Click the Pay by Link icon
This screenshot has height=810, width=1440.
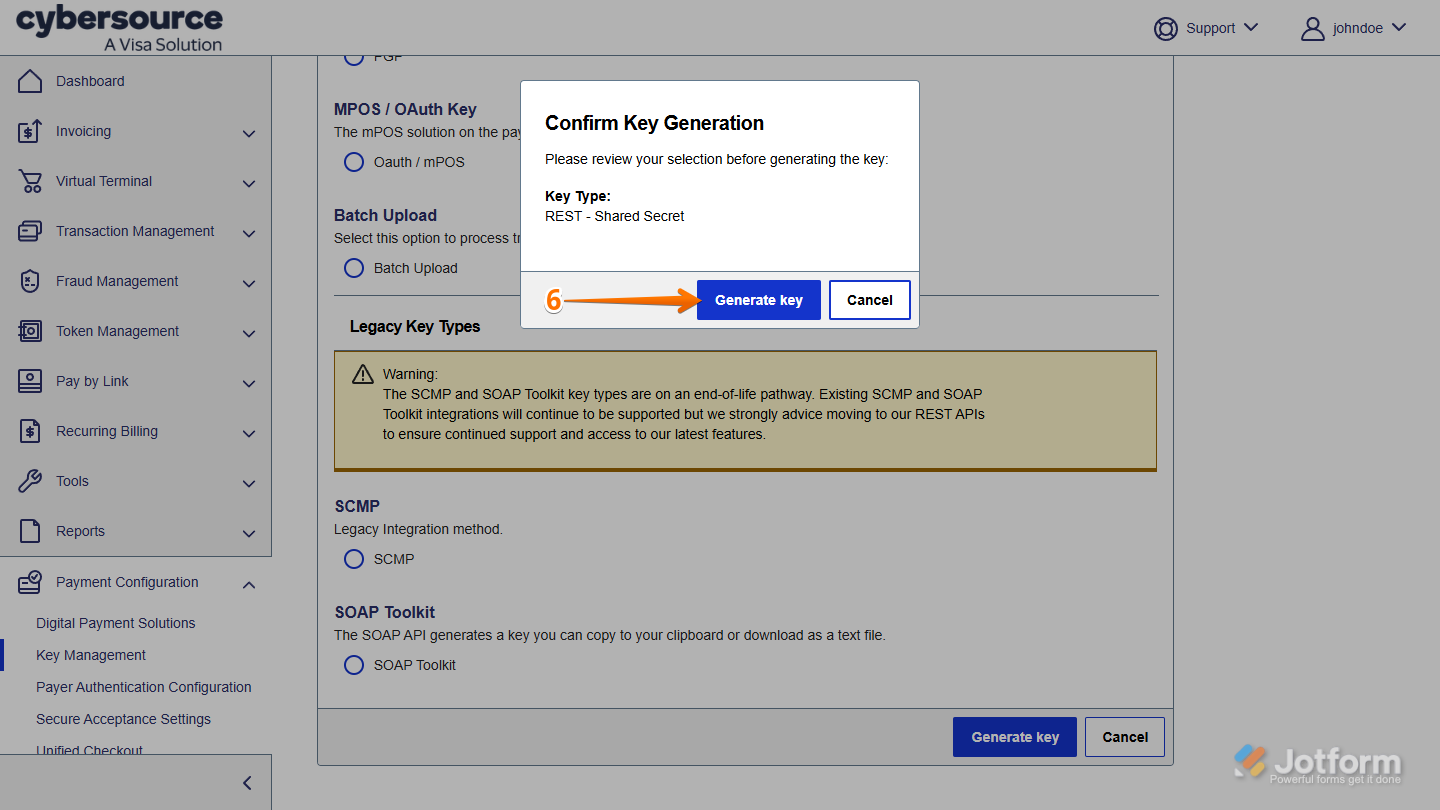[x=30, y=381]
